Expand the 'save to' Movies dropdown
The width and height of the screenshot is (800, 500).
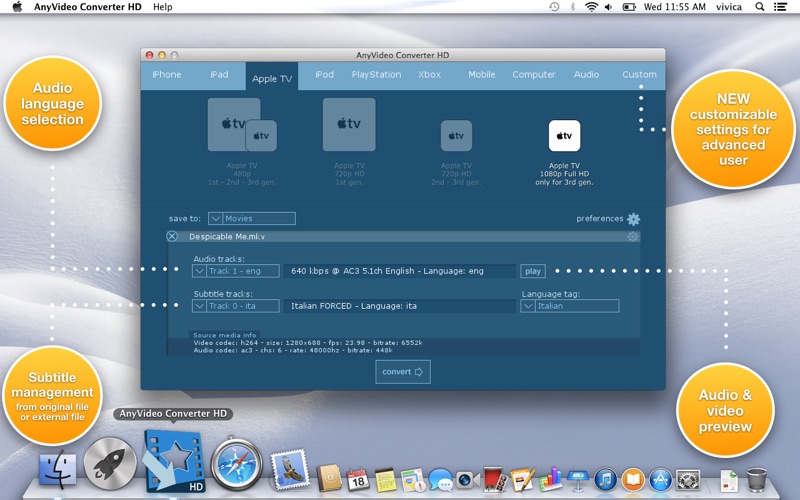252,218
